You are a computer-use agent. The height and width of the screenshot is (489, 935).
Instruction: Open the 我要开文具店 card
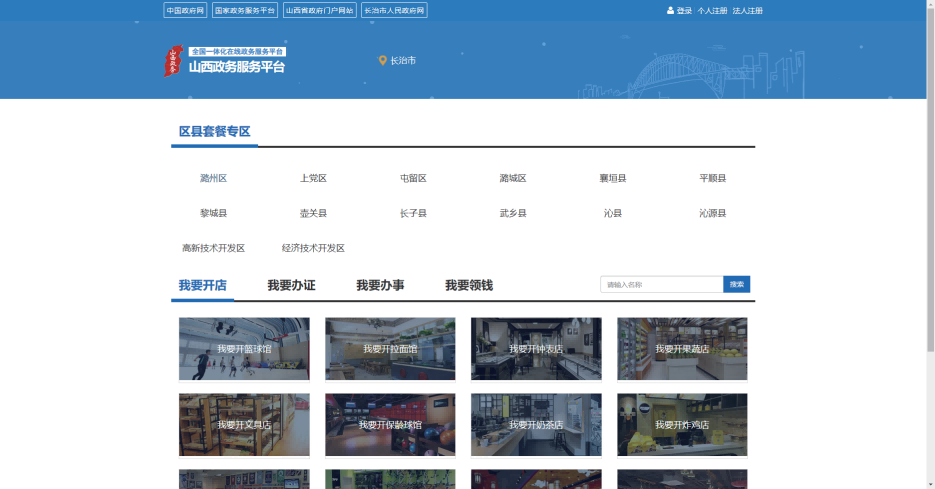point(244,425)
